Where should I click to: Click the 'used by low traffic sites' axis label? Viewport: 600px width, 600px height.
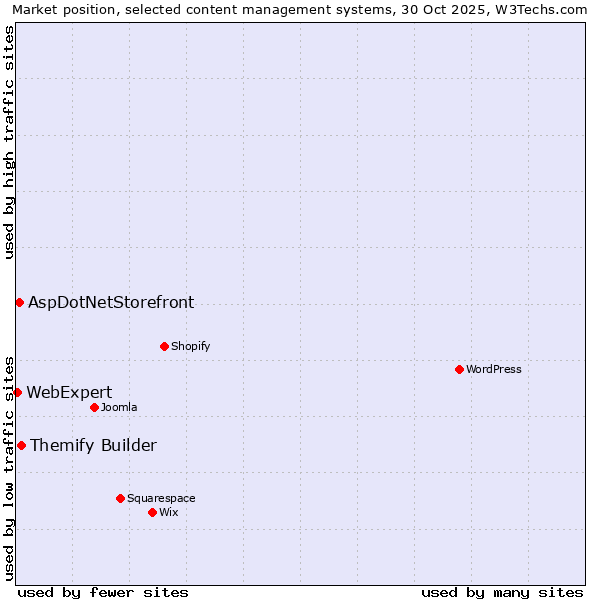coord(9,467)
